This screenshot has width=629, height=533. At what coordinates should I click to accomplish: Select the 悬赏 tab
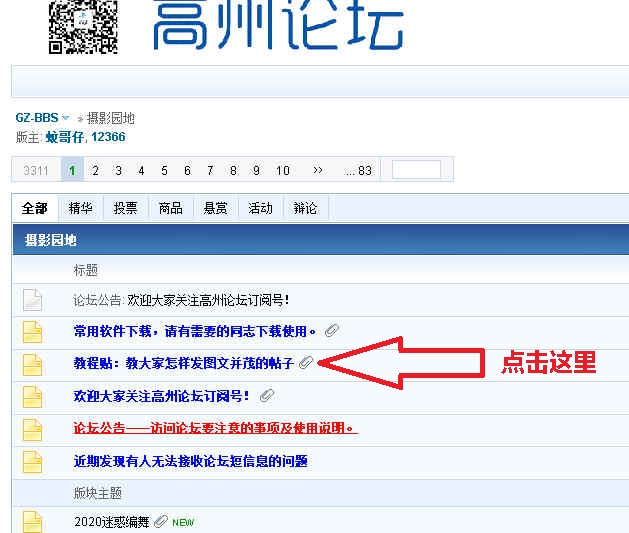point(215,208)
